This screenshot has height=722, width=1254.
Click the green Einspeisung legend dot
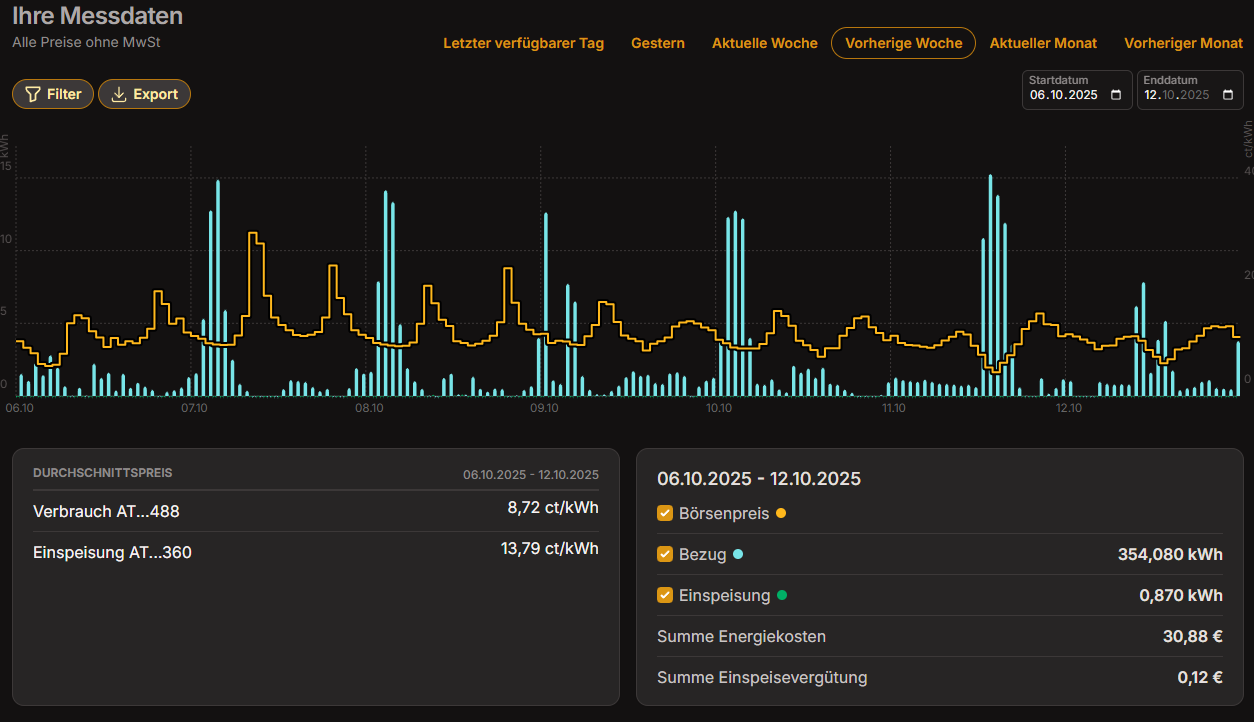(782, 595)
